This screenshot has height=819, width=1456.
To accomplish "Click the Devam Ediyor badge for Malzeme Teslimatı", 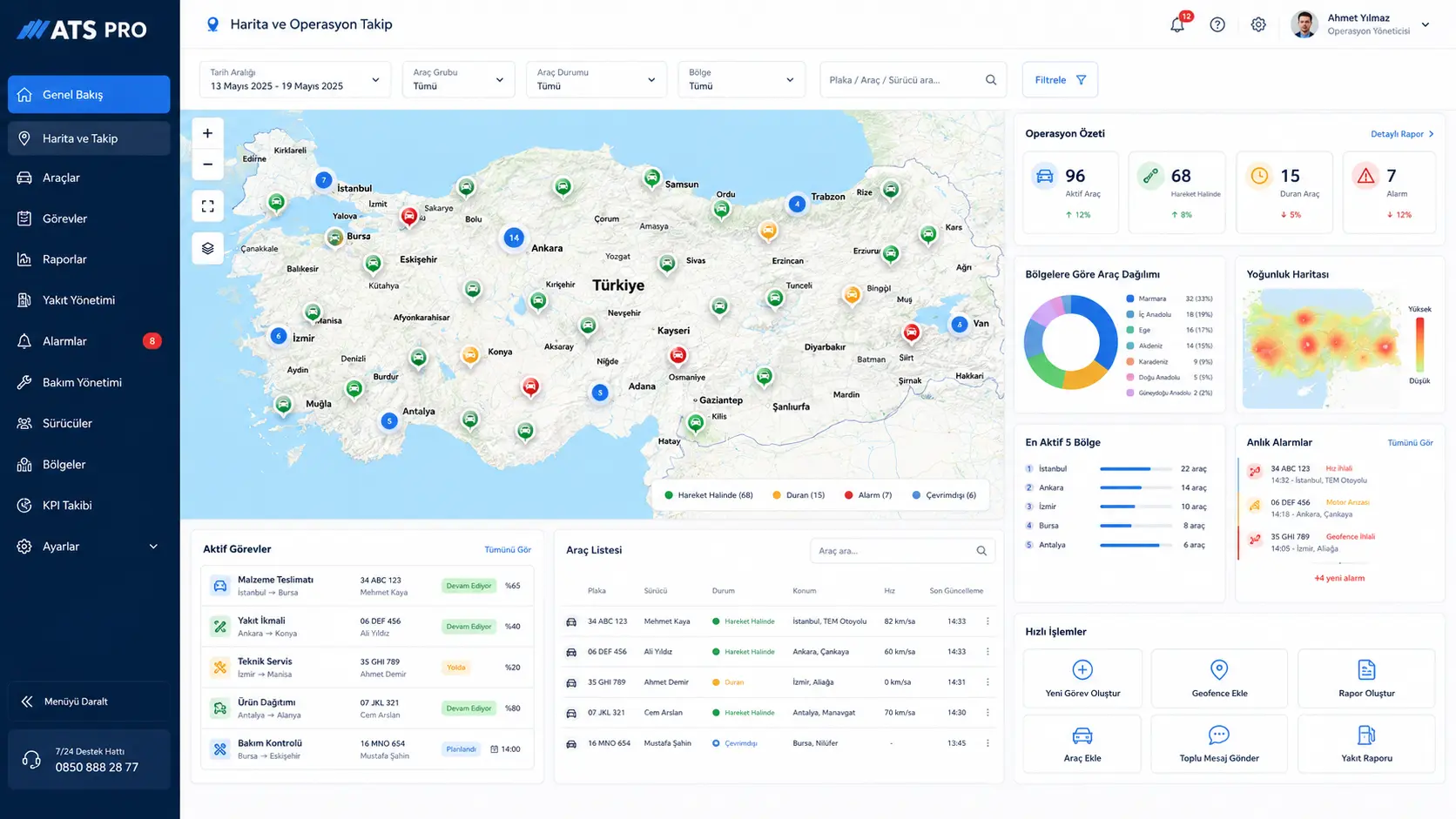I will pos(469,586).
